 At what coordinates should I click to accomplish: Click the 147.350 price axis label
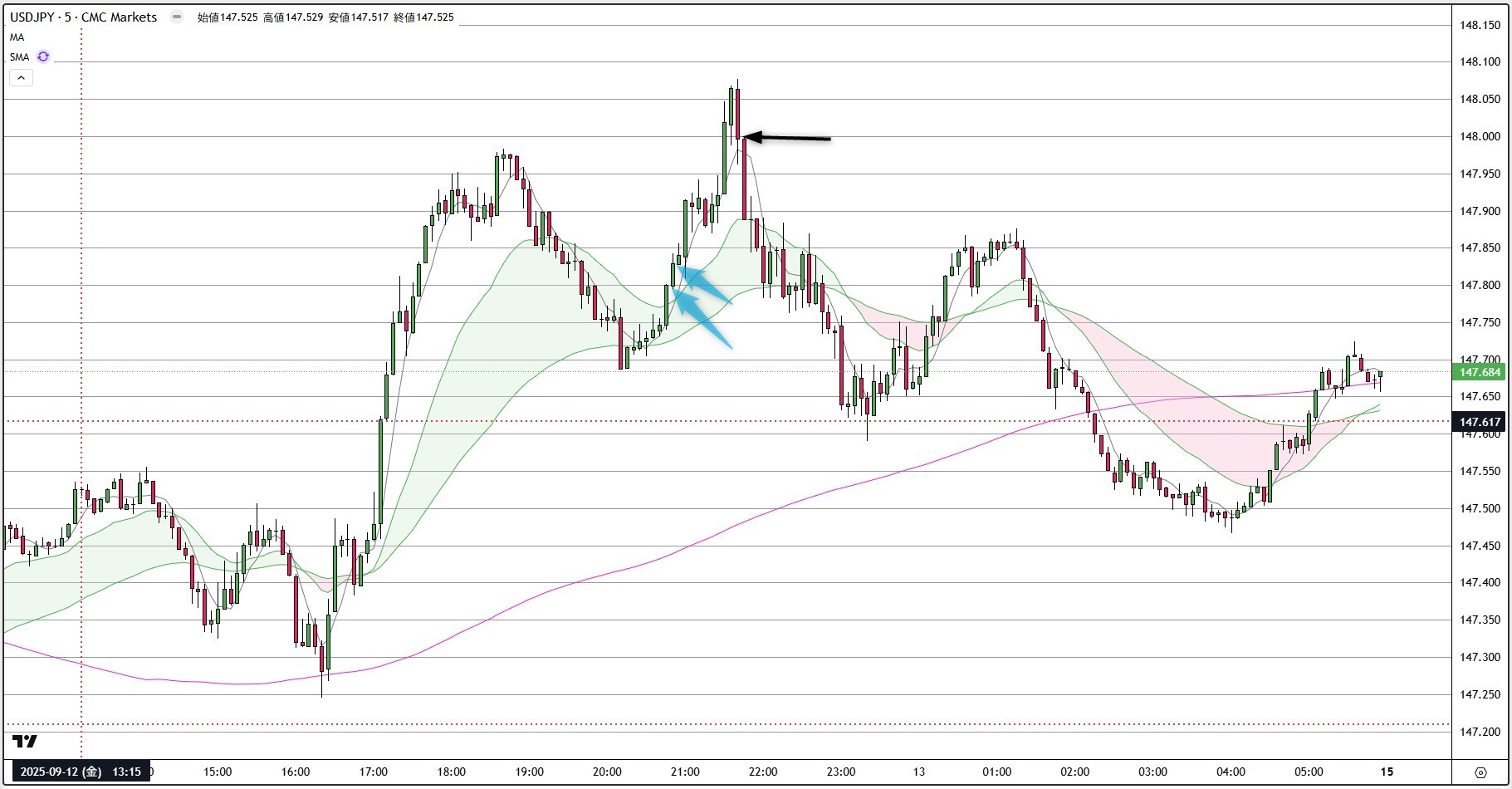click(1480, 620)
